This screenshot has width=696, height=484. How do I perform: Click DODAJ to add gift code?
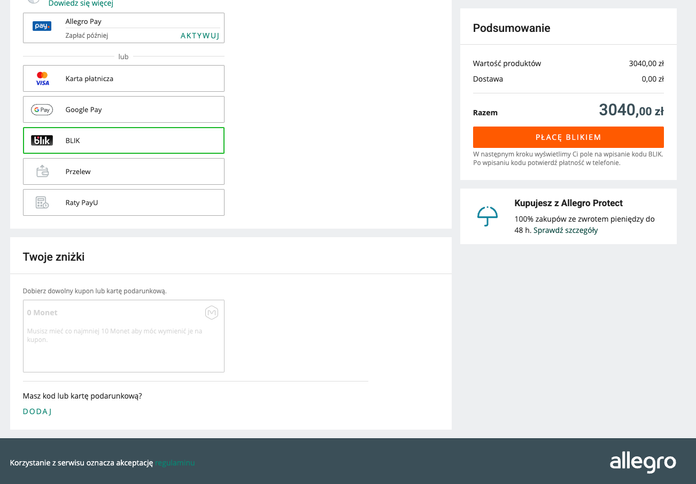[x=37, y=412]
